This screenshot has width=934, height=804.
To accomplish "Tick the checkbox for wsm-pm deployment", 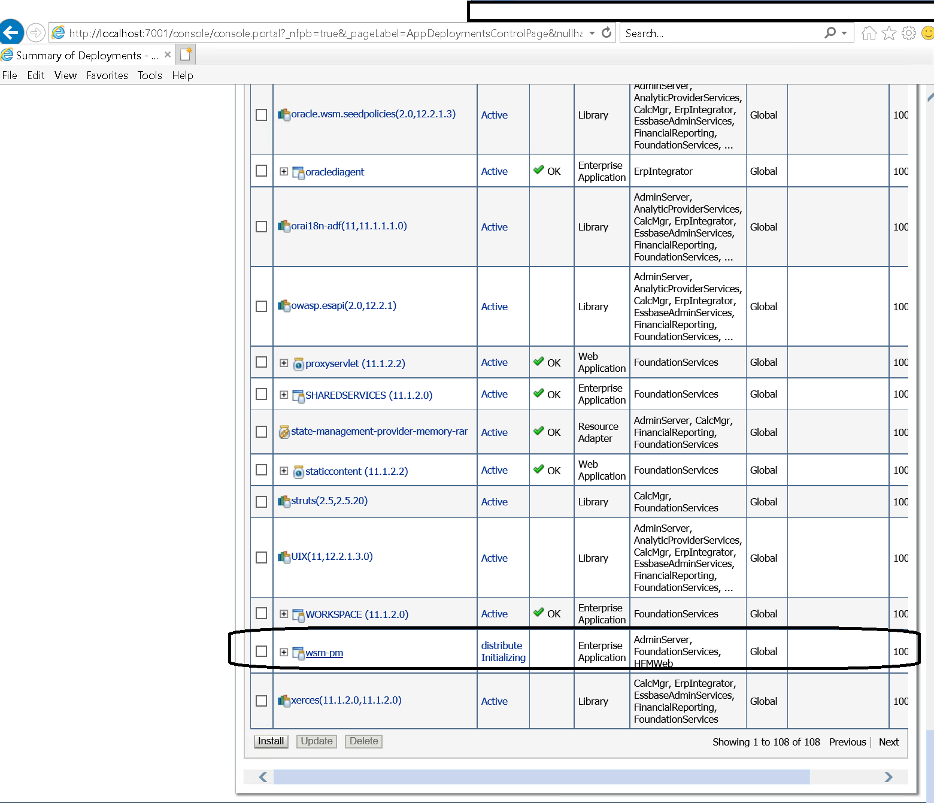I will pyautogui.click(x=261, y=652).
